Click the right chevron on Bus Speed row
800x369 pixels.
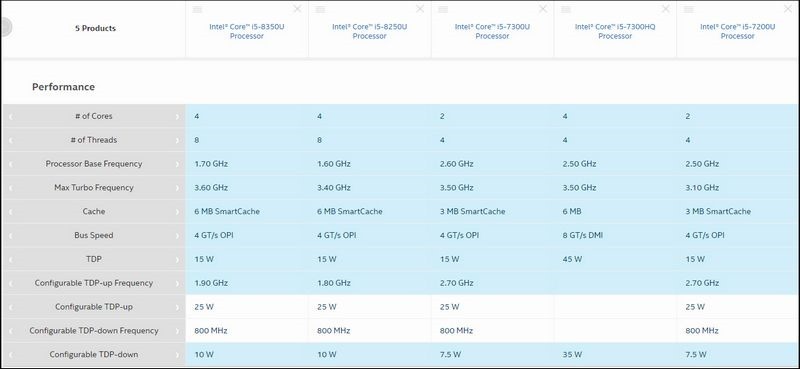point(177,235)
